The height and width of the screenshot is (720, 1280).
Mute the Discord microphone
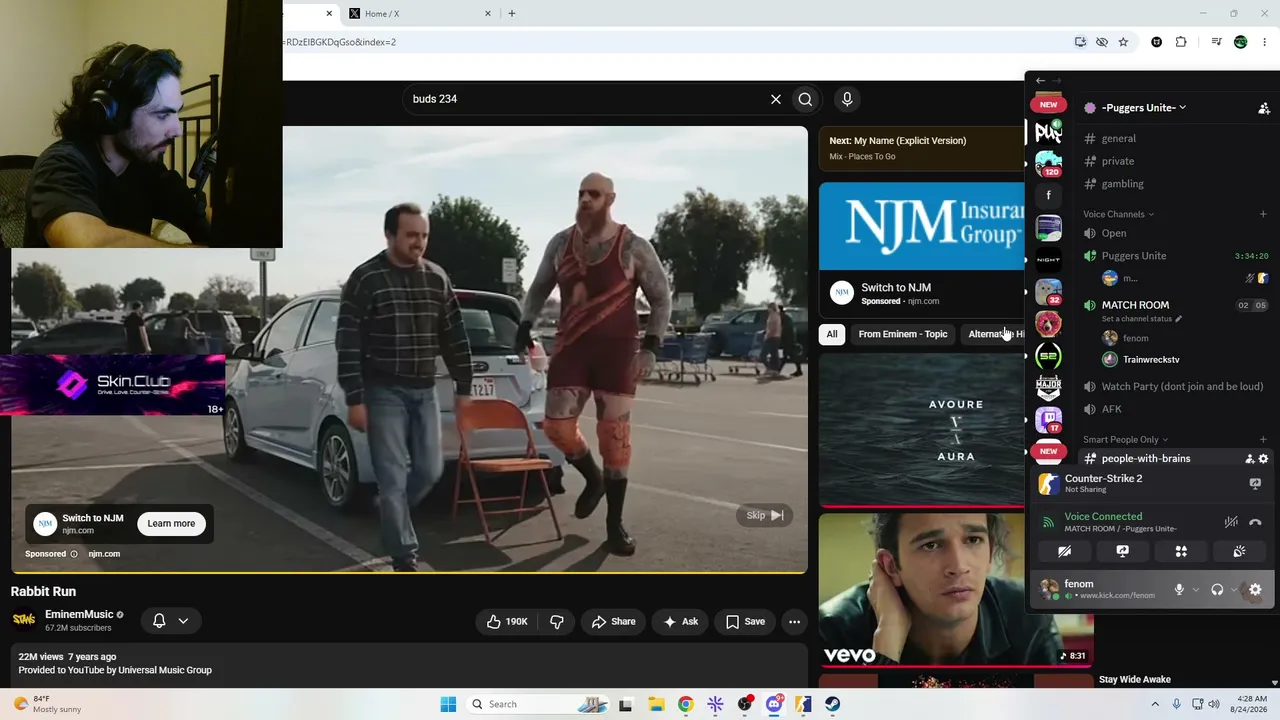pos(1179,590)
